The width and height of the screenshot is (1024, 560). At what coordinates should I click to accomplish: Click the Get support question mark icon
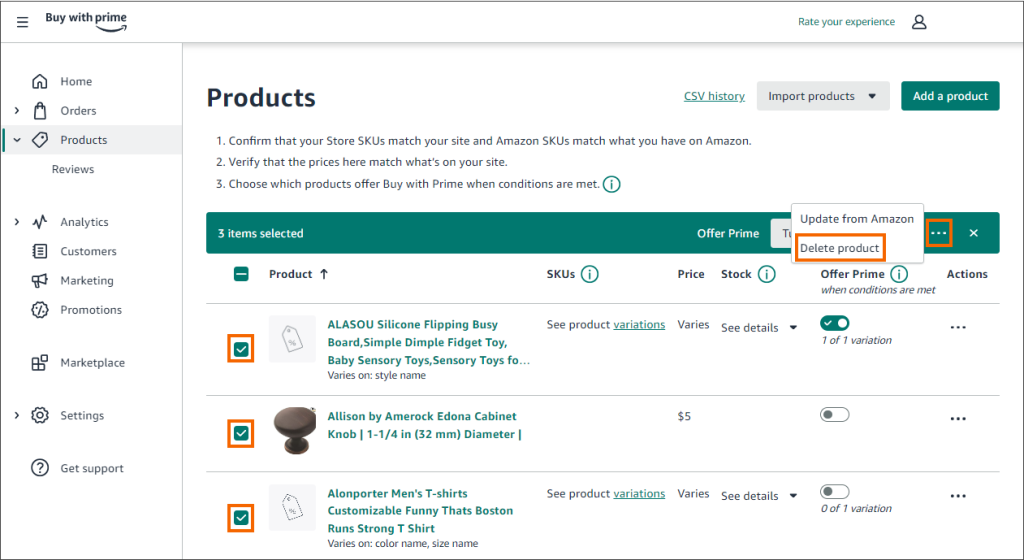[40, 468]
